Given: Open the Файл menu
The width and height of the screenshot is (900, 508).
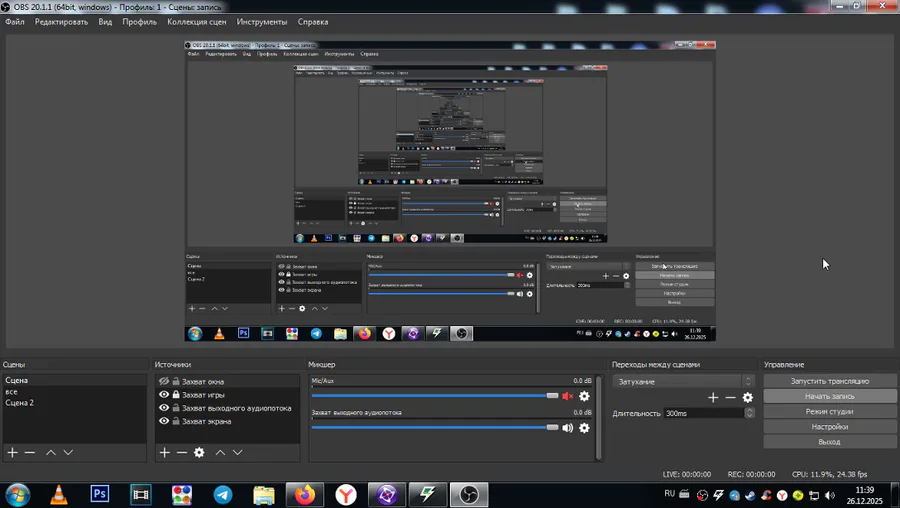Looking at the screenshot, I should 15,22.
